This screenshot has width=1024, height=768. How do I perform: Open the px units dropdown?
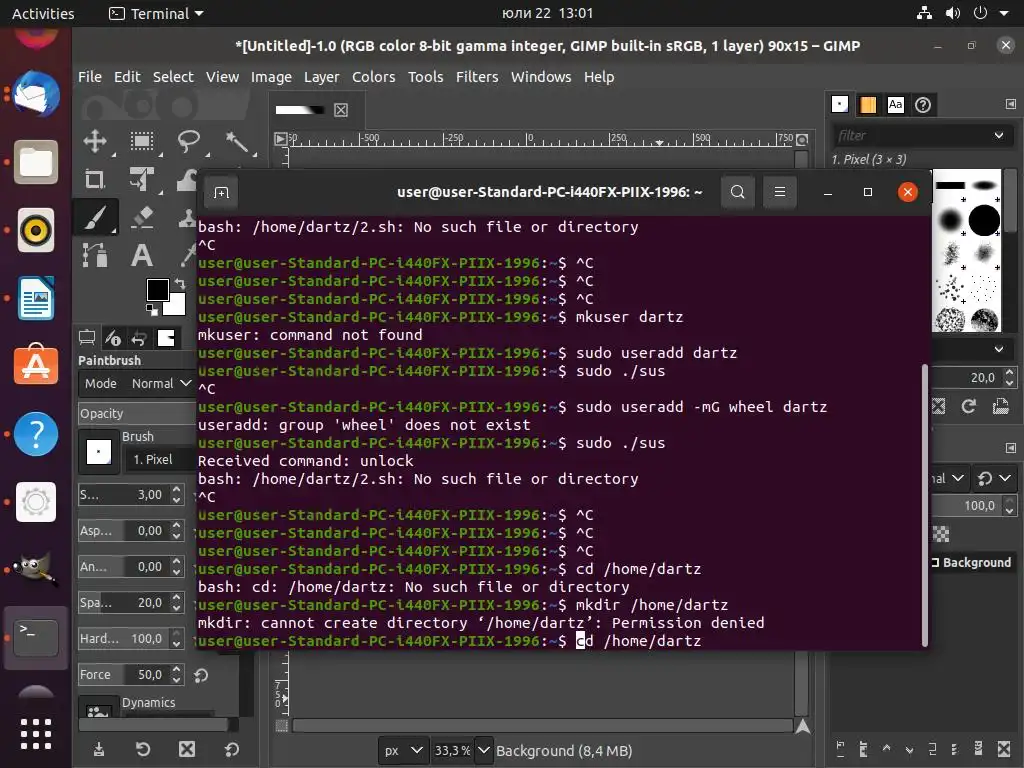(x=404, y=750)
